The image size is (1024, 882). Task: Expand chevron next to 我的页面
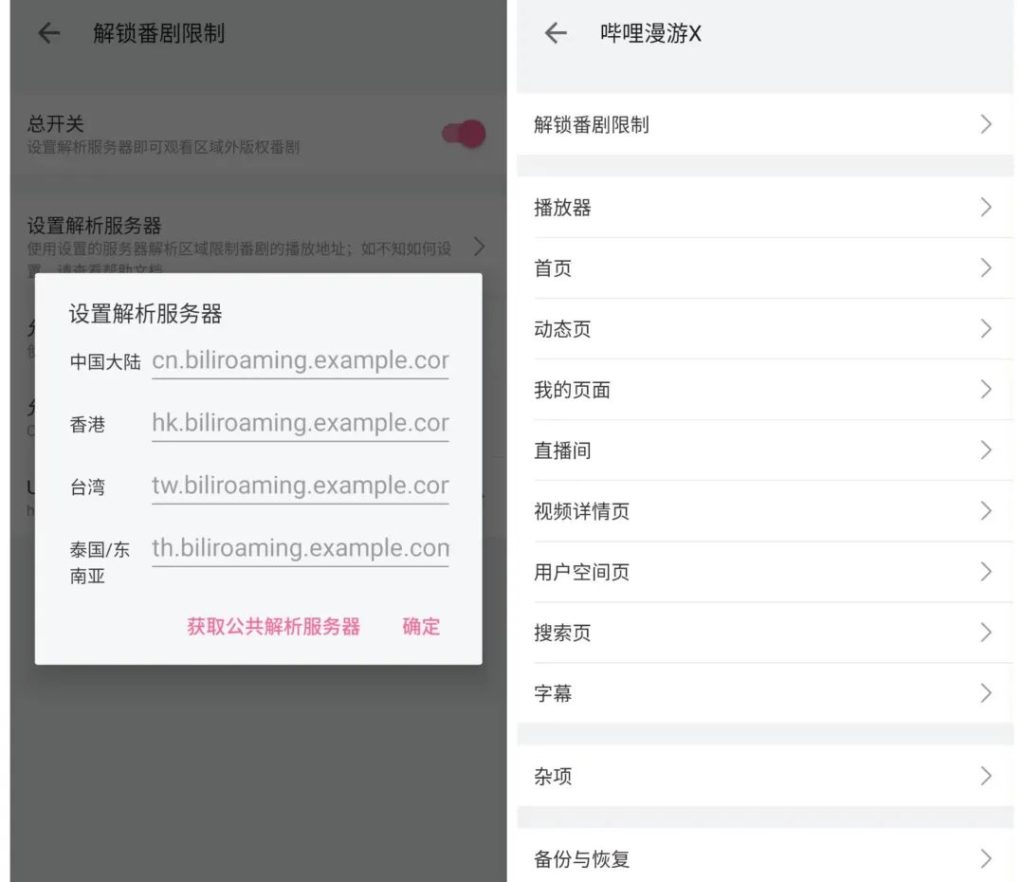coord(986,390)
